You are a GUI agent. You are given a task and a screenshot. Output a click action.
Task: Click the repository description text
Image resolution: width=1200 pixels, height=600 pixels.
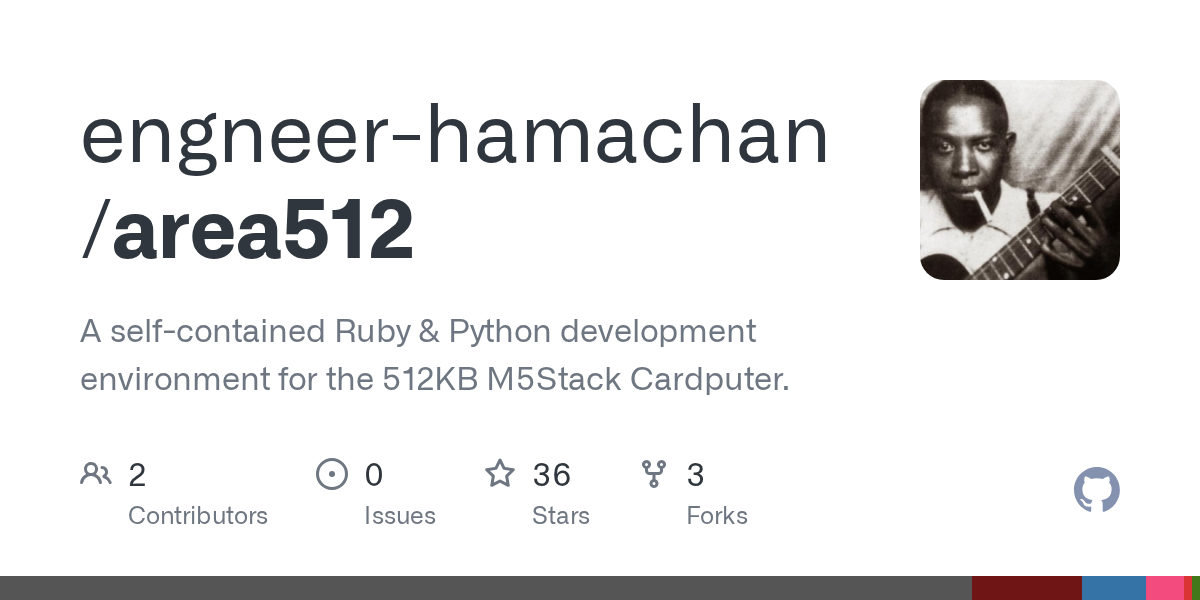click(434, 355)
